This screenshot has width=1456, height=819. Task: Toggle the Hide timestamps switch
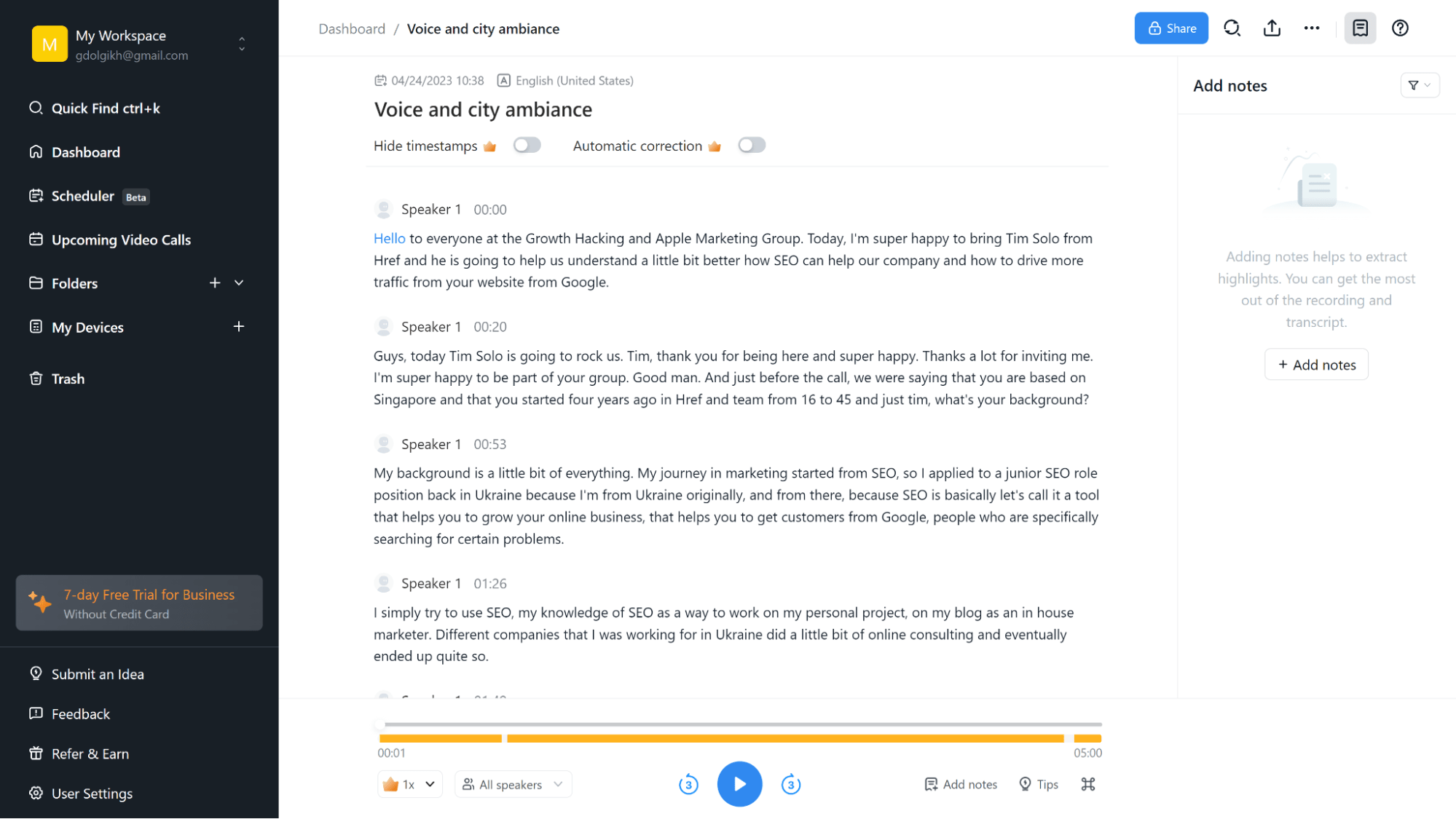pos(524,145)
